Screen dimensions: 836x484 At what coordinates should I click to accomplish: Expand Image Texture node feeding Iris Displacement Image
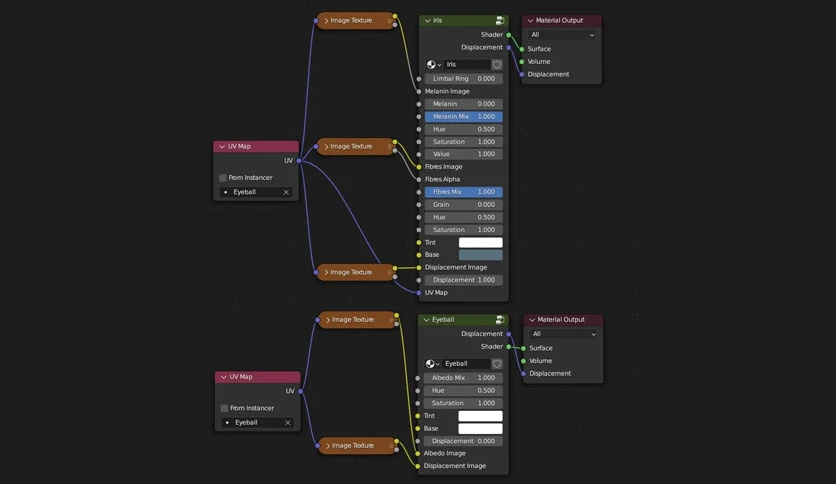click(326, 272)
